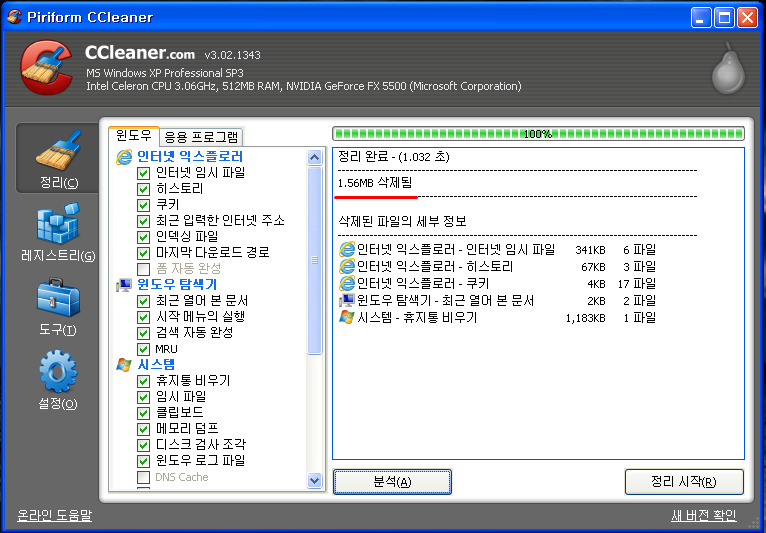
Task: Select the 인터넷 익스플로러 category heading
Action: pyautogui.click(x=190, y=157)
